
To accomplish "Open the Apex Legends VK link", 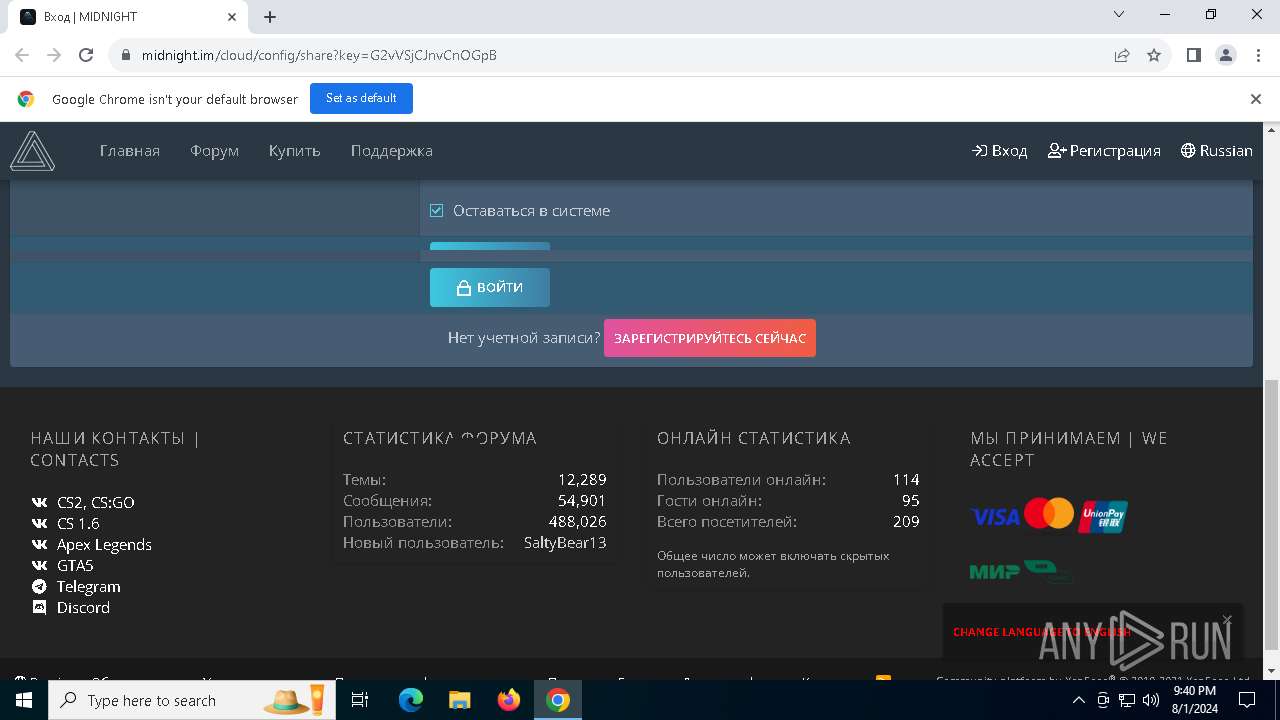I will click(104, 545).
